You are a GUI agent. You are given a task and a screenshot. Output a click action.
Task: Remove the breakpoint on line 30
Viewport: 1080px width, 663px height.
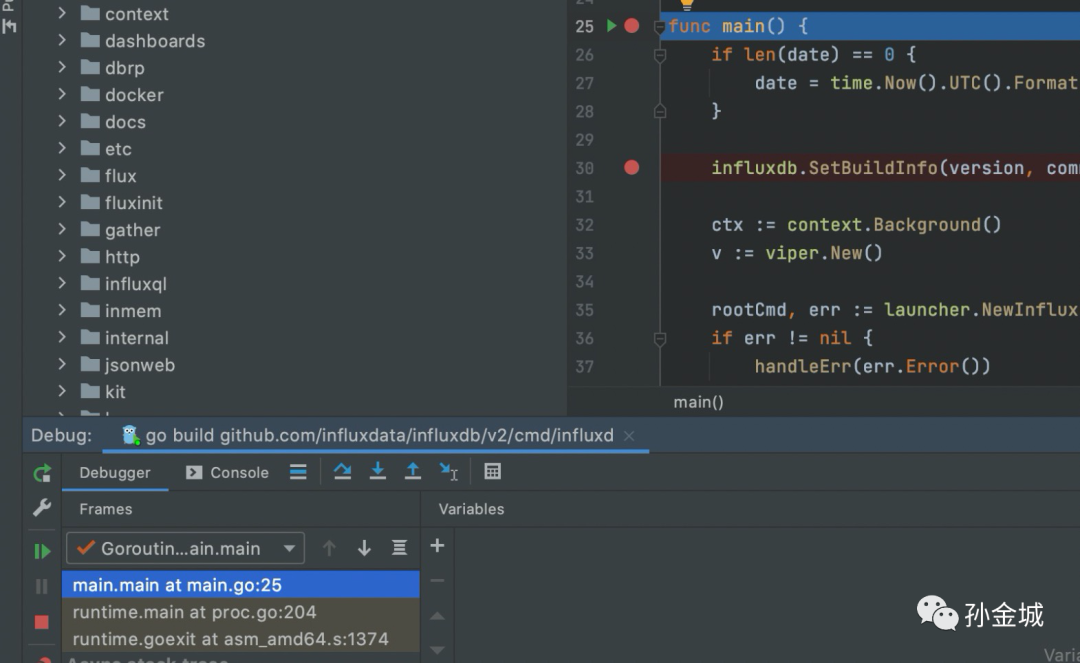631,168
